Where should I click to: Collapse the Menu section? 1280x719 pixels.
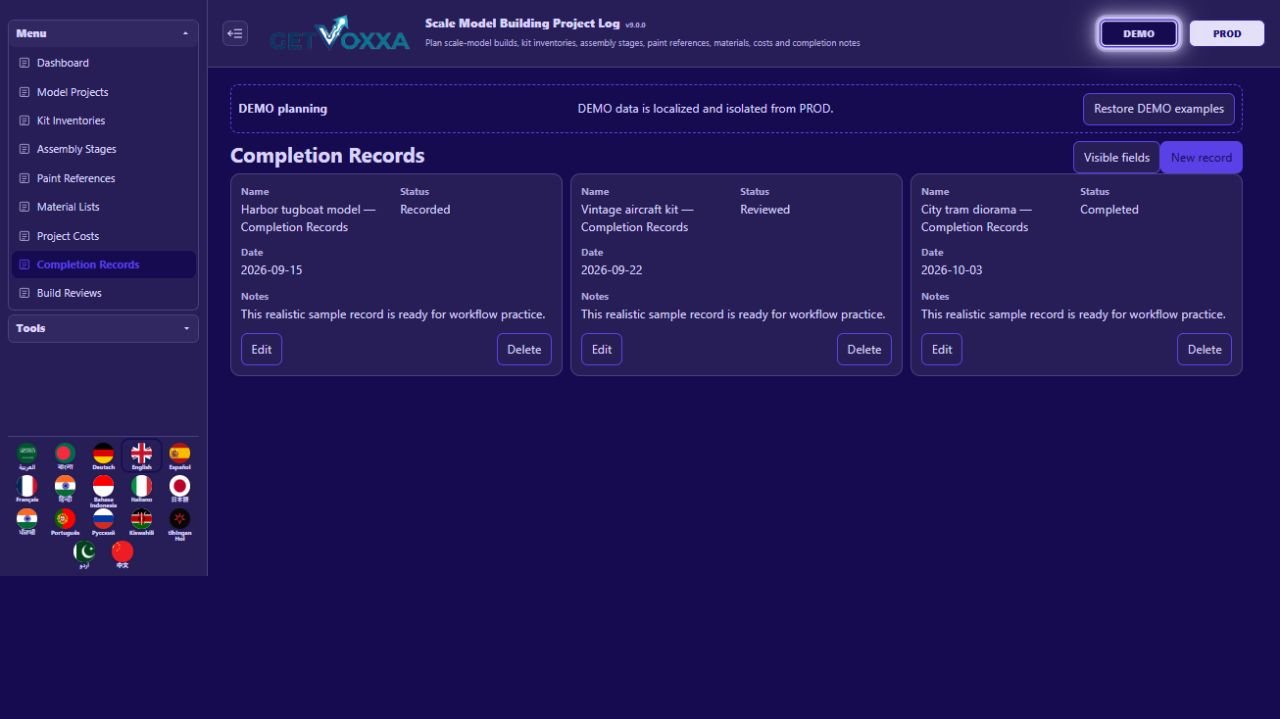tap(103, 33)
